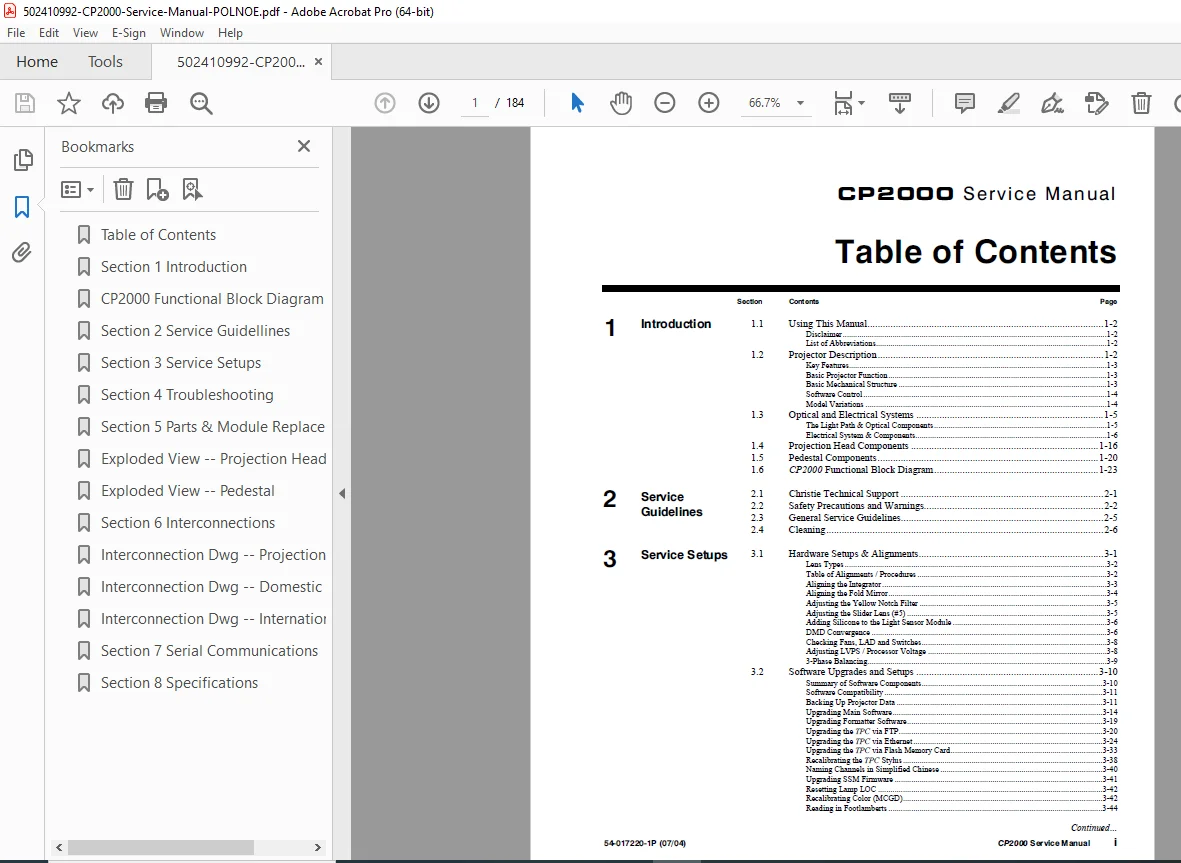The width and height of the screenshot is (1181, 863).
Task: Open the sign document pen icon
Action: click(x=1052, y=102)
